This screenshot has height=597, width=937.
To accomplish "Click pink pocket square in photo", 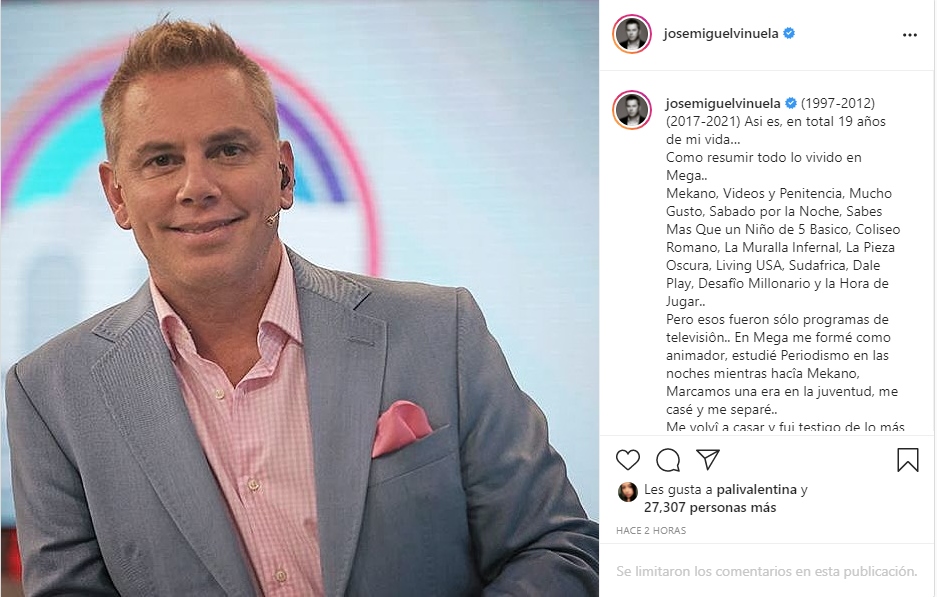I will click(400, 428).
